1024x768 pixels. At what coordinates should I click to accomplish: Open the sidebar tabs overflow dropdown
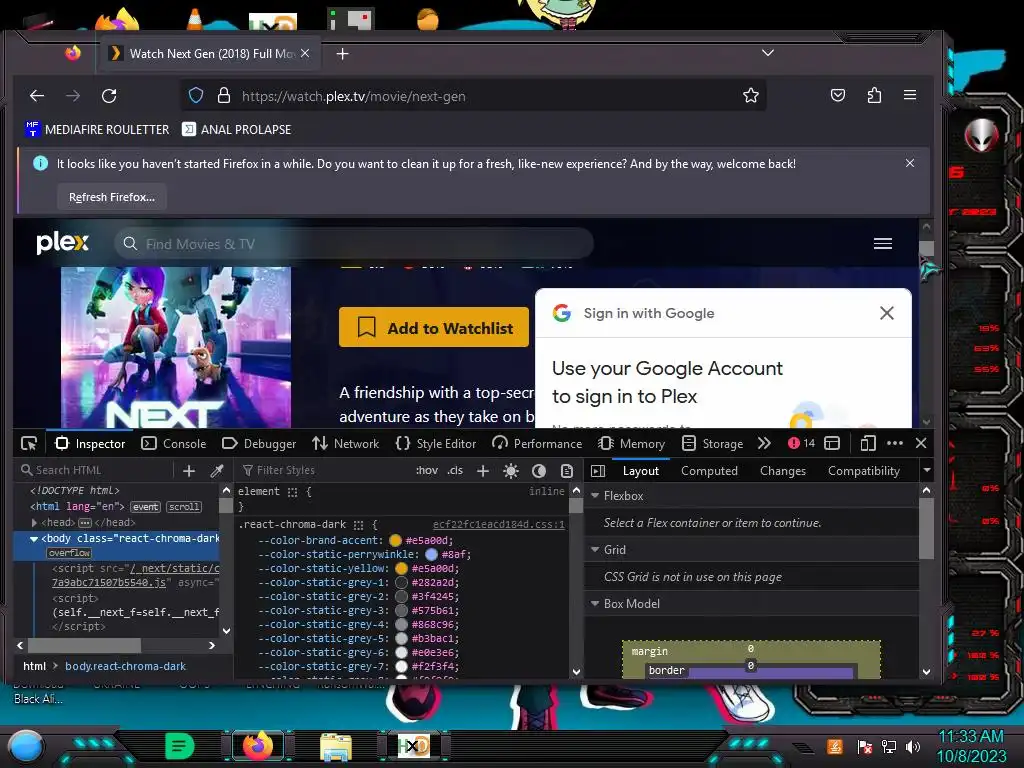(x=926, y=470)
